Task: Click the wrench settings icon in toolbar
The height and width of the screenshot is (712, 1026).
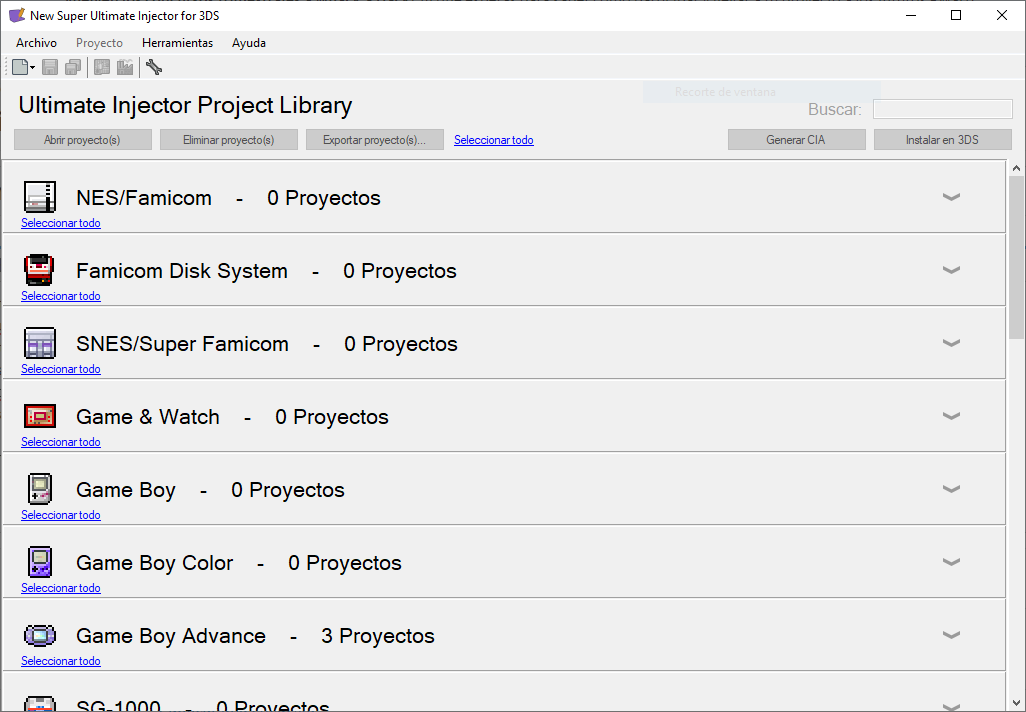Action: click(154, 67)
